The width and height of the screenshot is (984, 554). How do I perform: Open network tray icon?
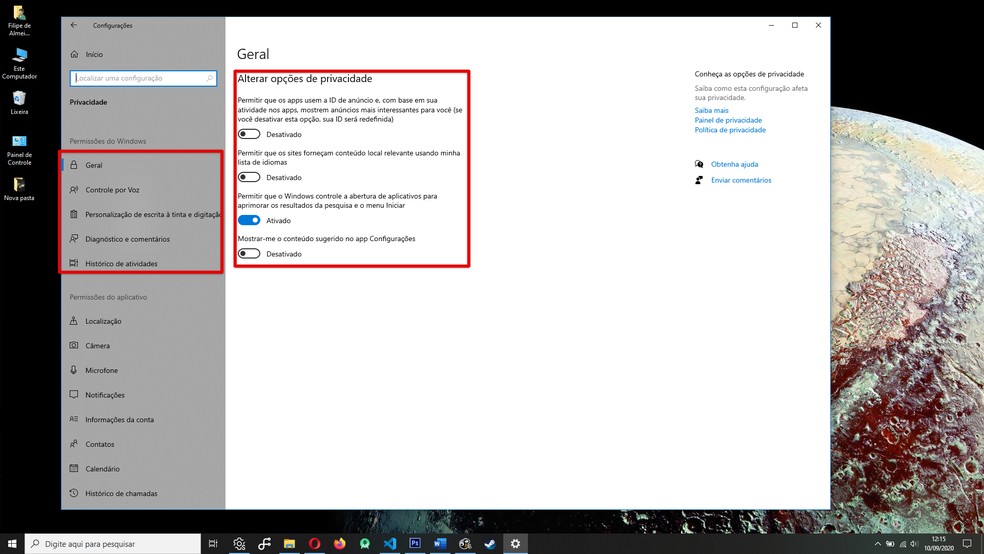tap(902, 544)
